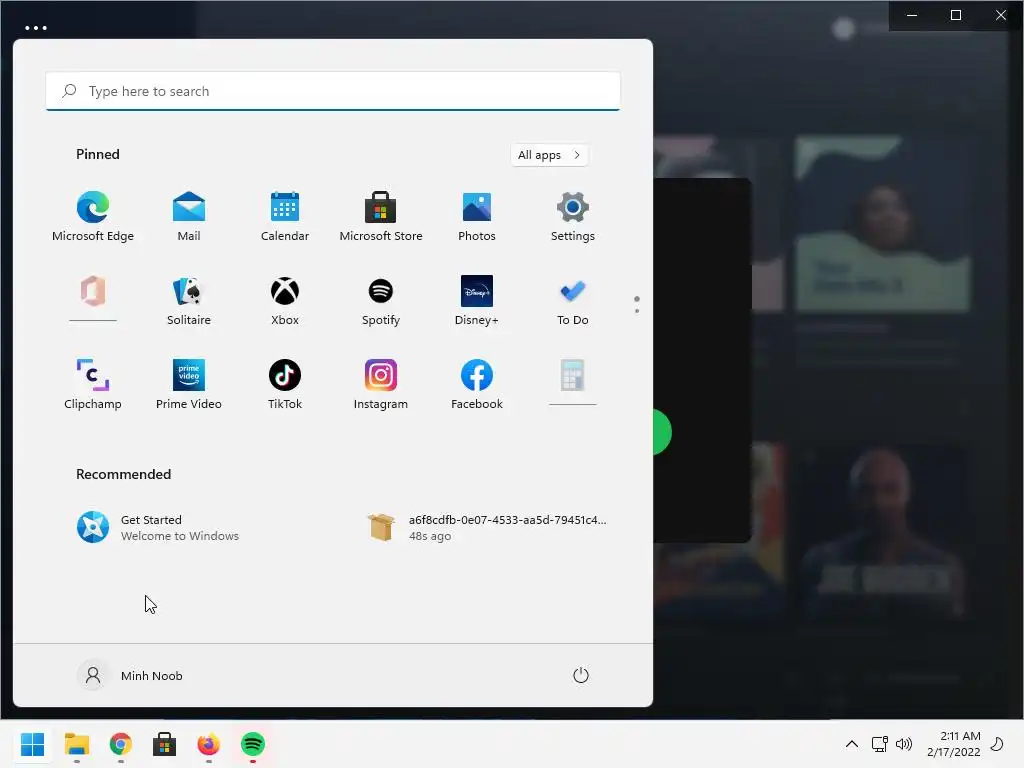Open the Xbox app
Image resolution: width=1024 pixels, height=768 pixels.
click(x=285, y=300)
